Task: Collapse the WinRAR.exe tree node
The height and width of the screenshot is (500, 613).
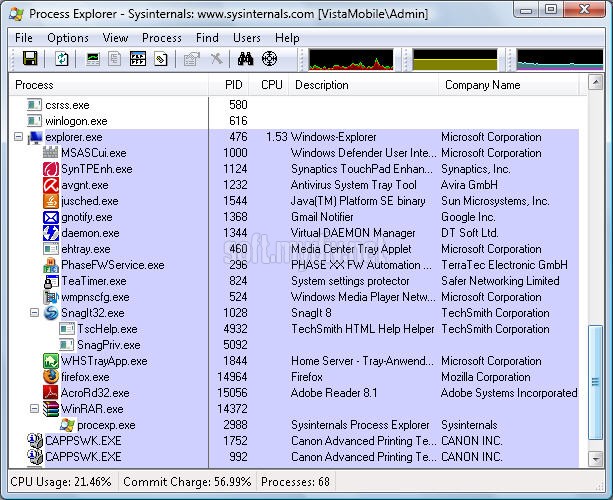Action: [34, 409]
